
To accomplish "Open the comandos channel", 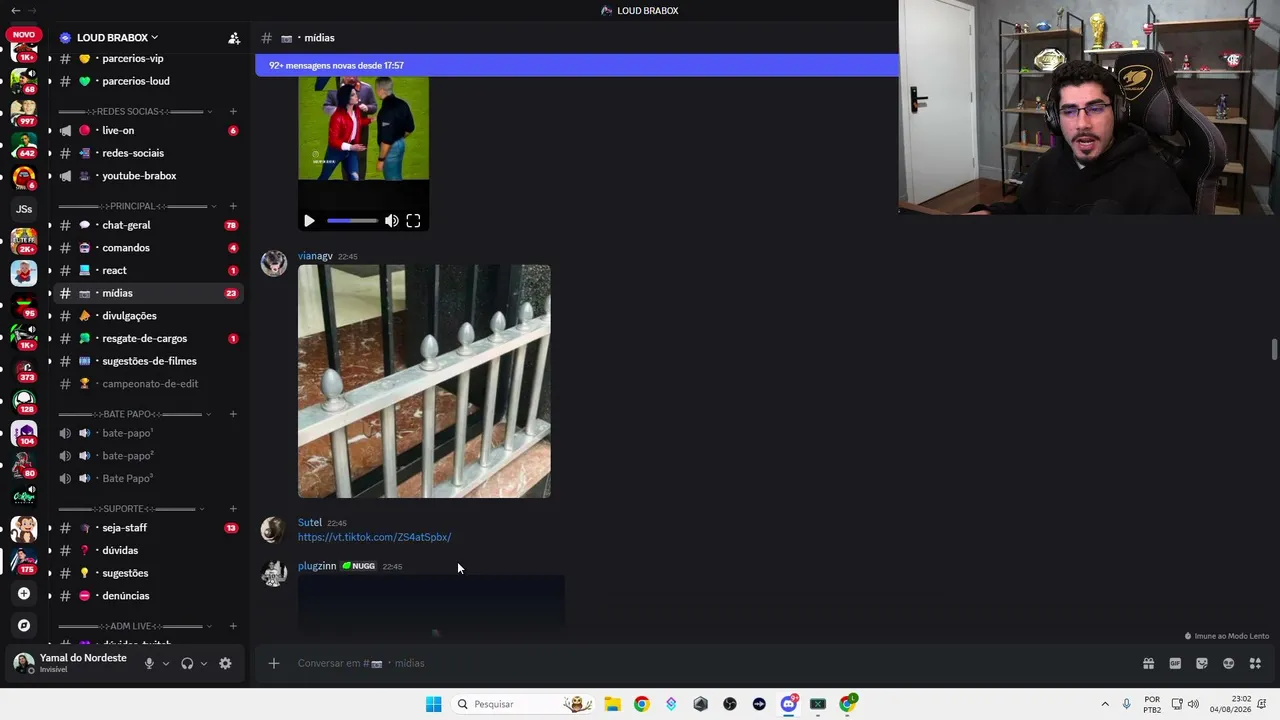I will (148, 248).
